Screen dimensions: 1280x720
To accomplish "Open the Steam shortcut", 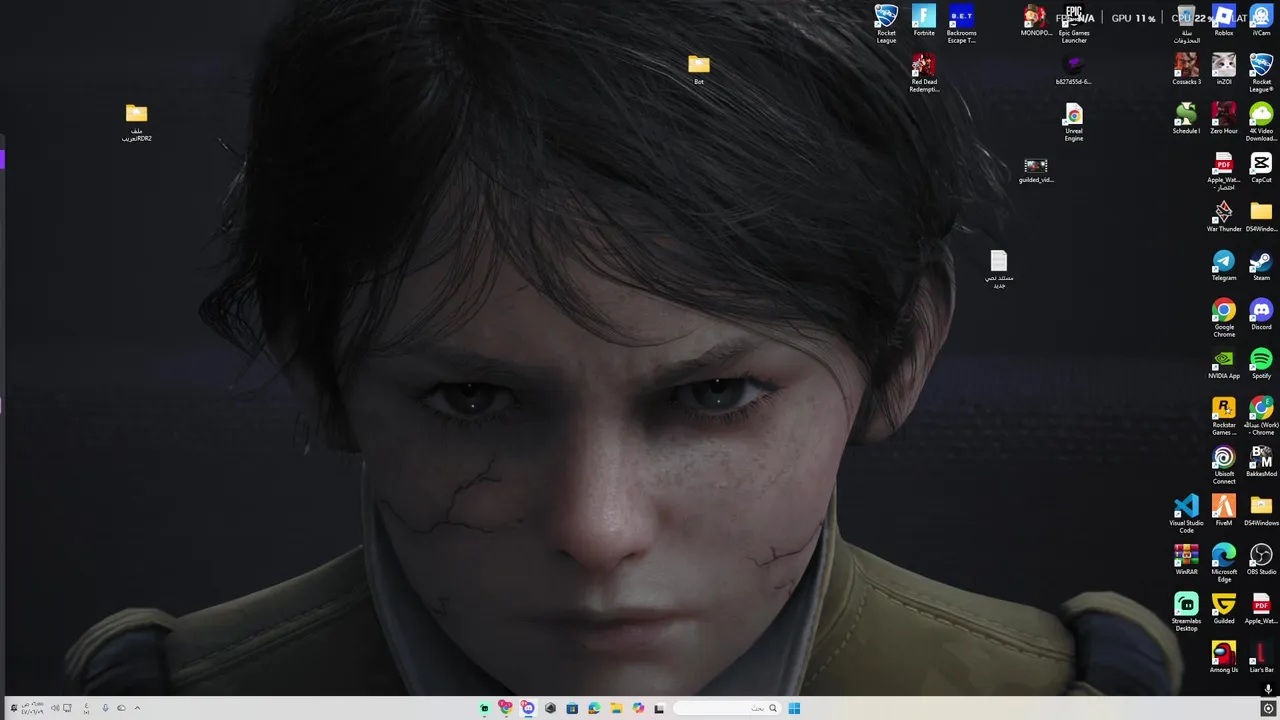I will pos(1261,266).
